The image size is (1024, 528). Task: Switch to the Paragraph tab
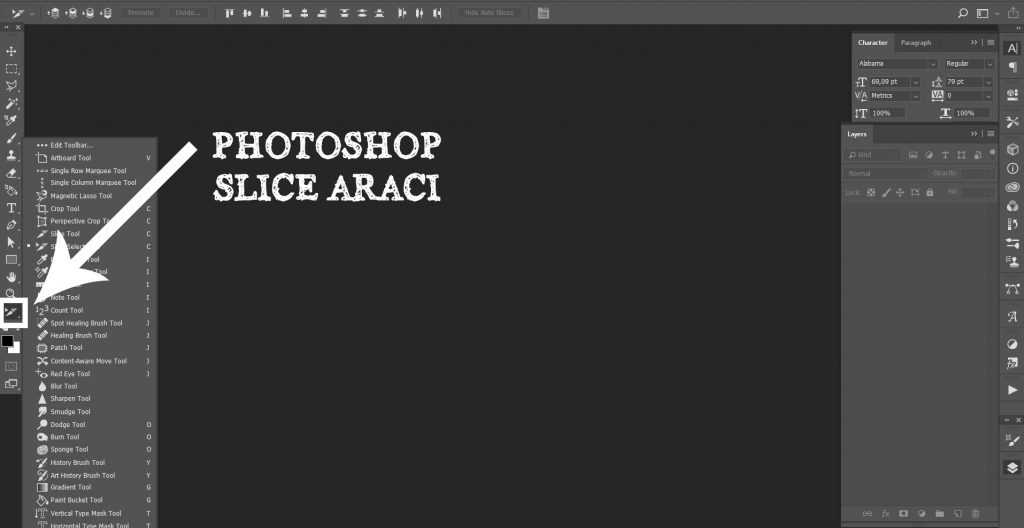click(916, 42)
